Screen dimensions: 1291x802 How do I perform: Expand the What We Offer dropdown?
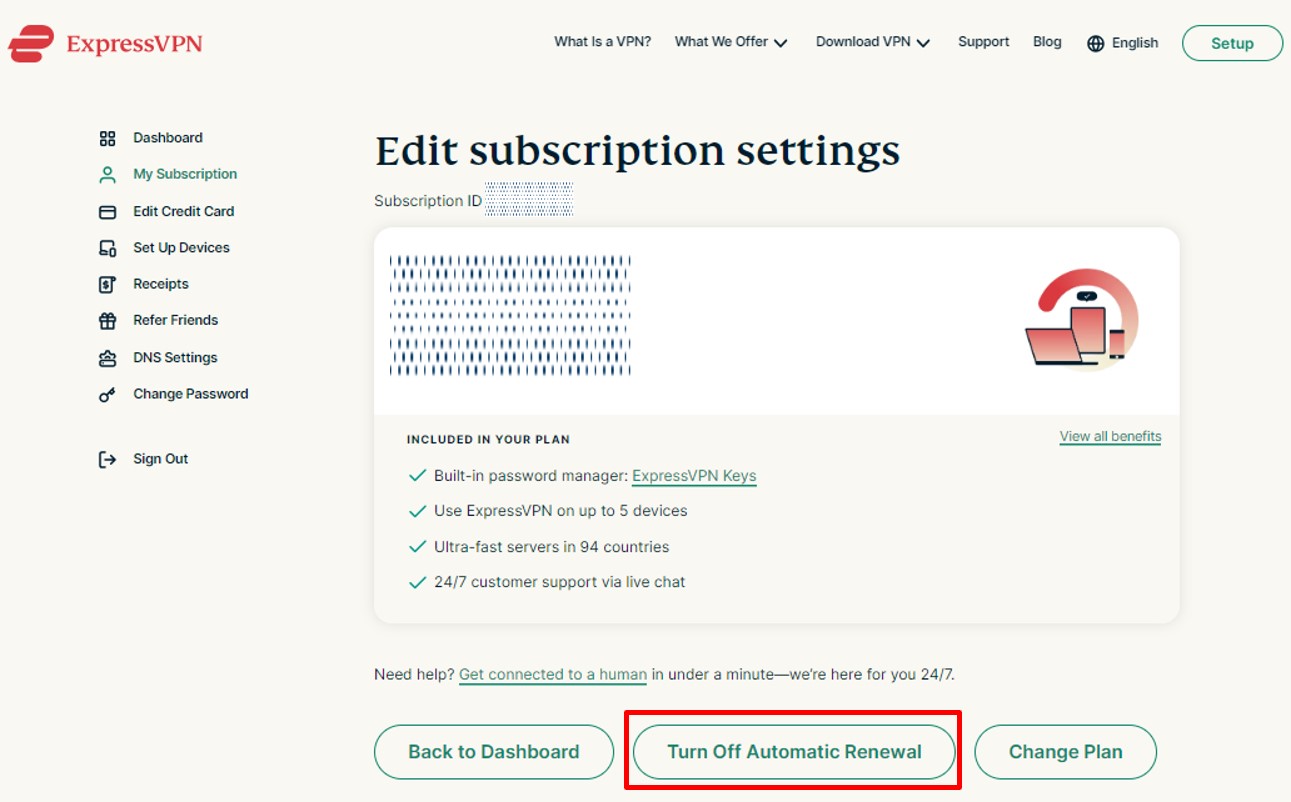point(731,42)
